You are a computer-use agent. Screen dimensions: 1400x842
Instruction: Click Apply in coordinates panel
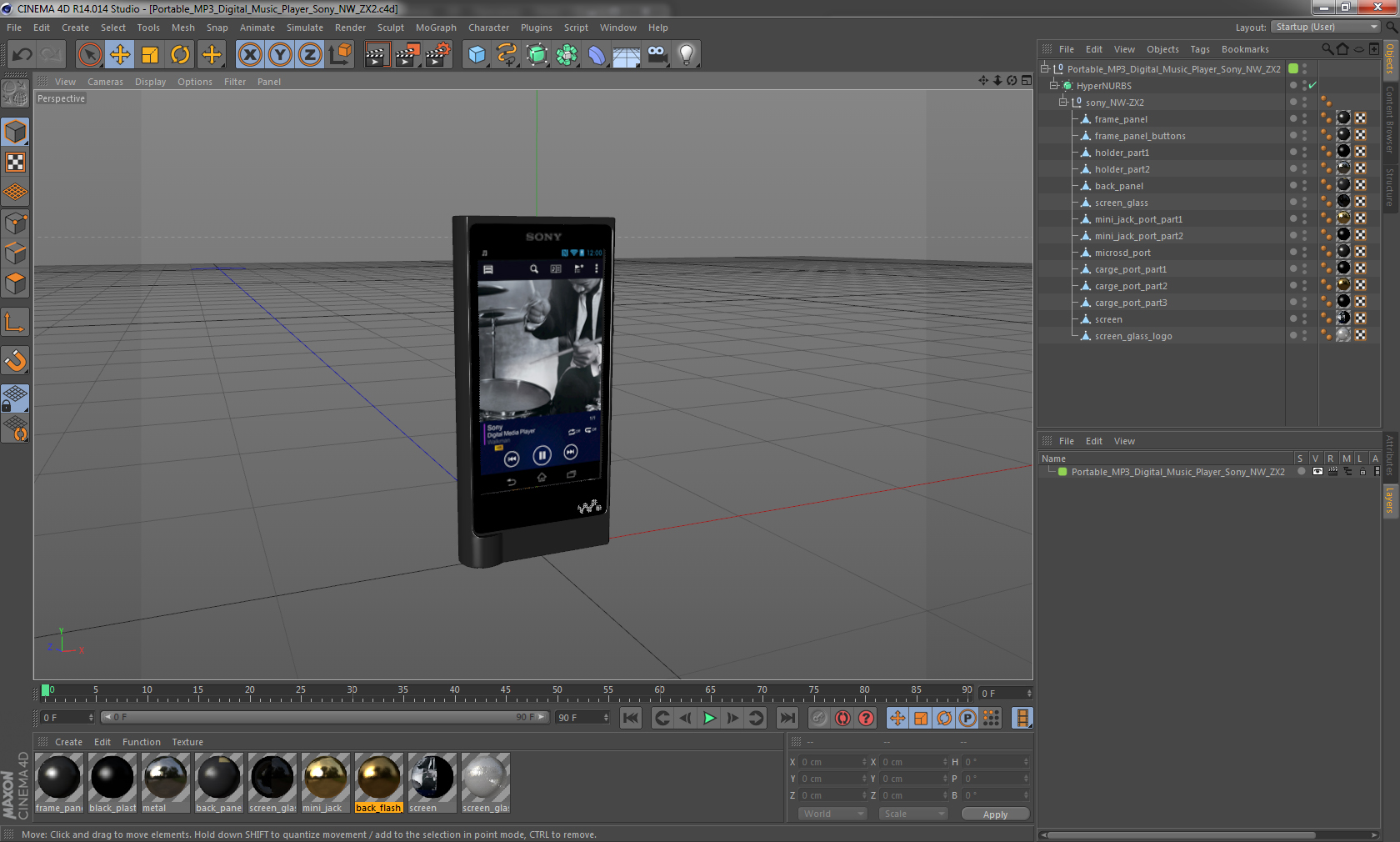click(995, 814)
